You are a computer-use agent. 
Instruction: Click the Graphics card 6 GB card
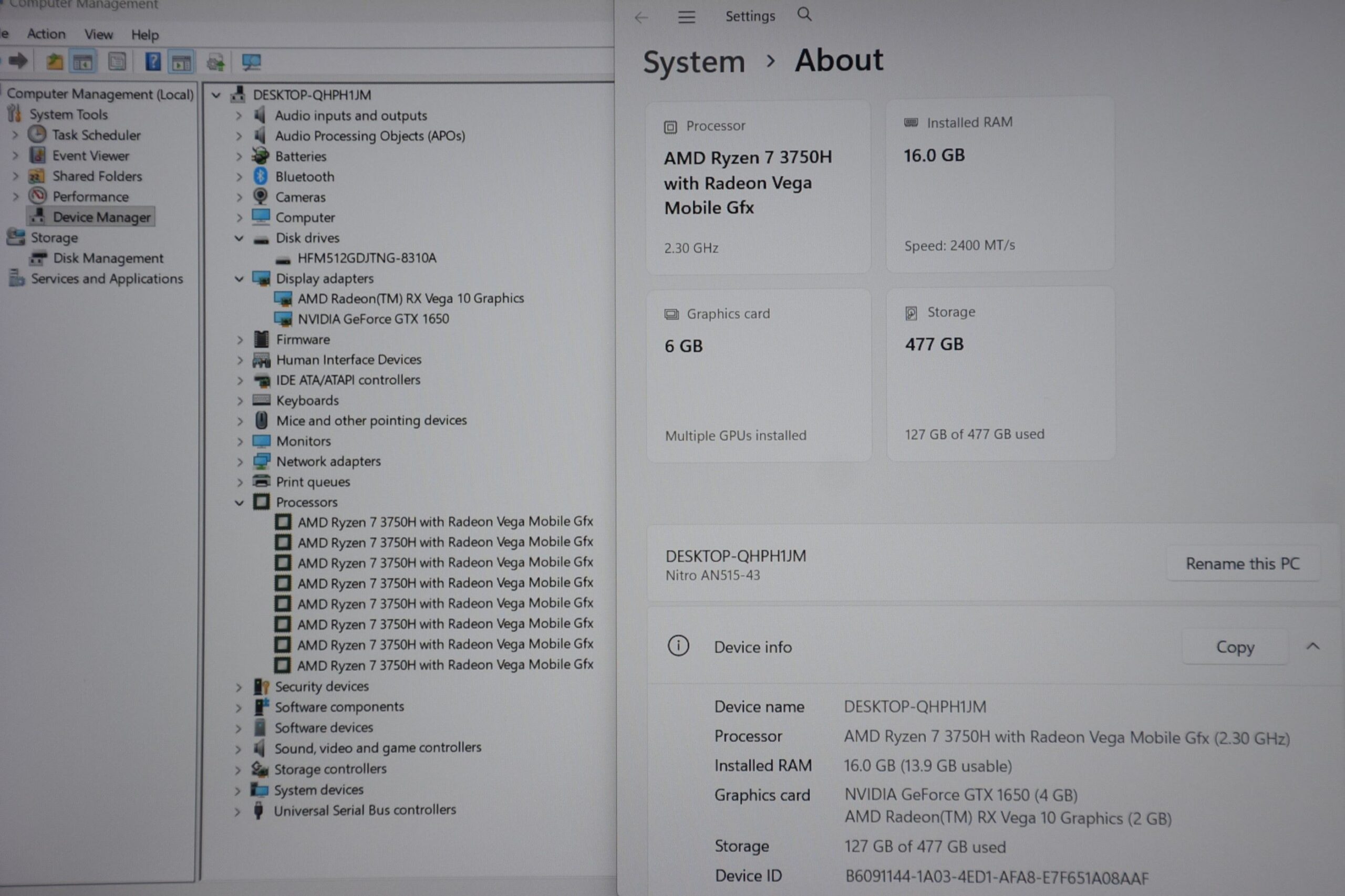coord(759,375)
